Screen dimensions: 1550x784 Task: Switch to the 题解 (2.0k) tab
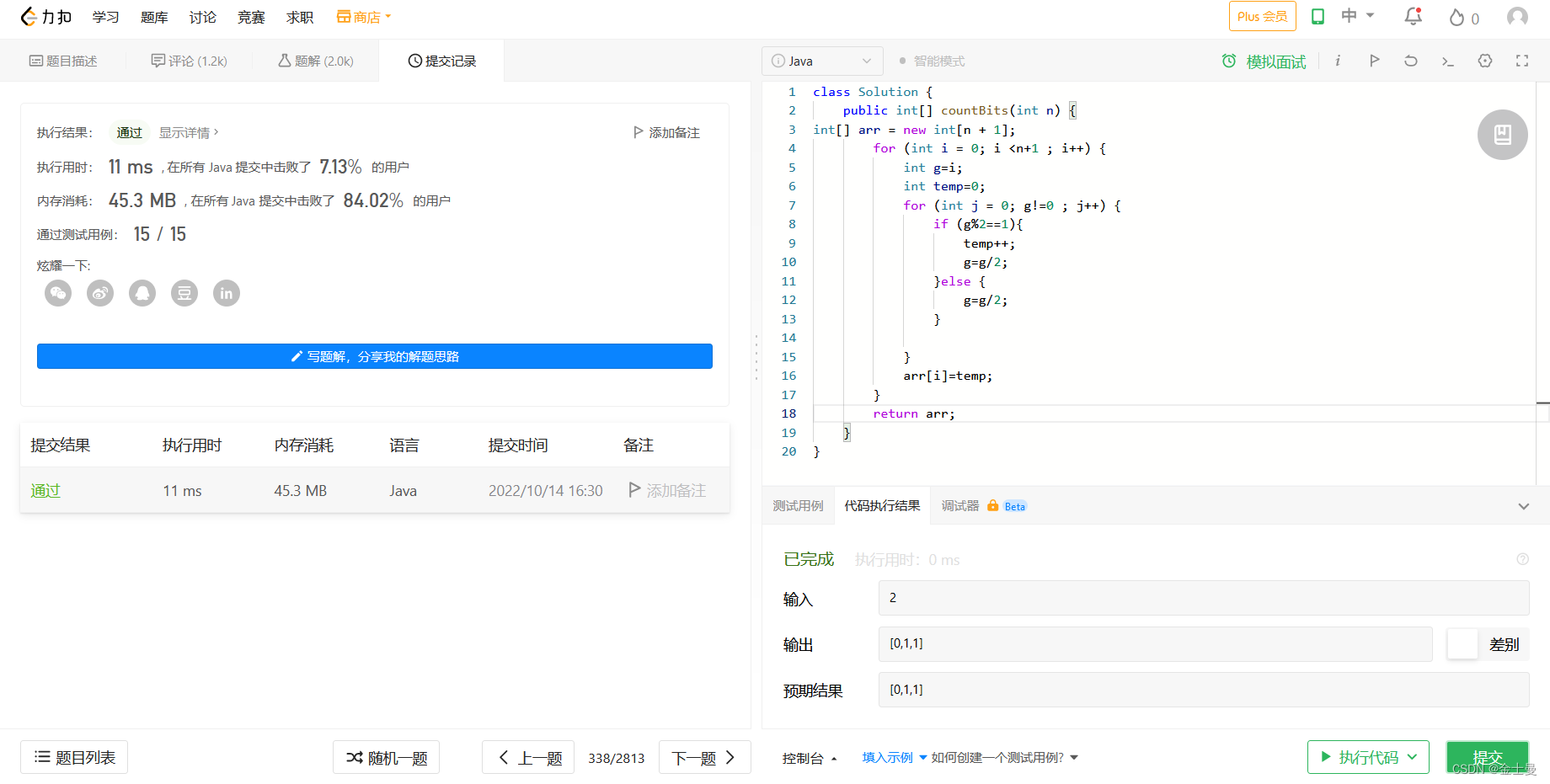316,61
